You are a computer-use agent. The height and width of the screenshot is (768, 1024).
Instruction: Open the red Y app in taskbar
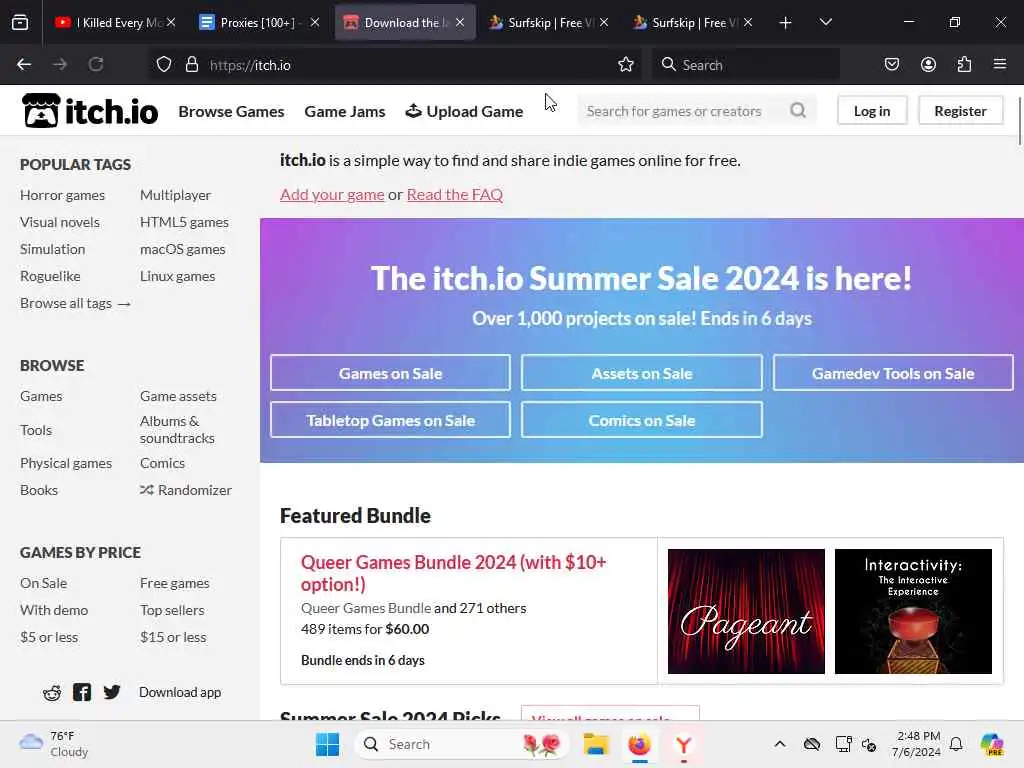coord(683,744)
